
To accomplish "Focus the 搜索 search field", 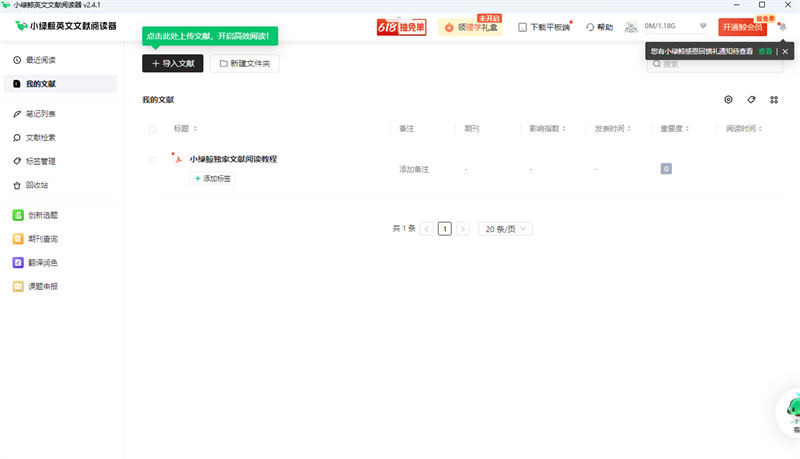I will 714,64.
